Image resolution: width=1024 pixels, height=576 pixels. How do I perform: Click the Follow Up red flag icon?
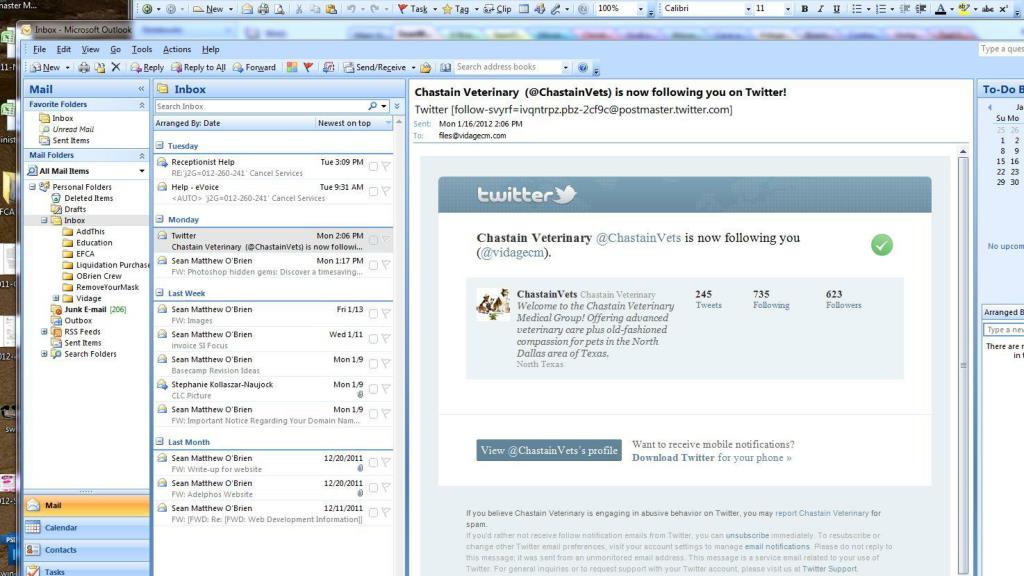tap(308, 67)
